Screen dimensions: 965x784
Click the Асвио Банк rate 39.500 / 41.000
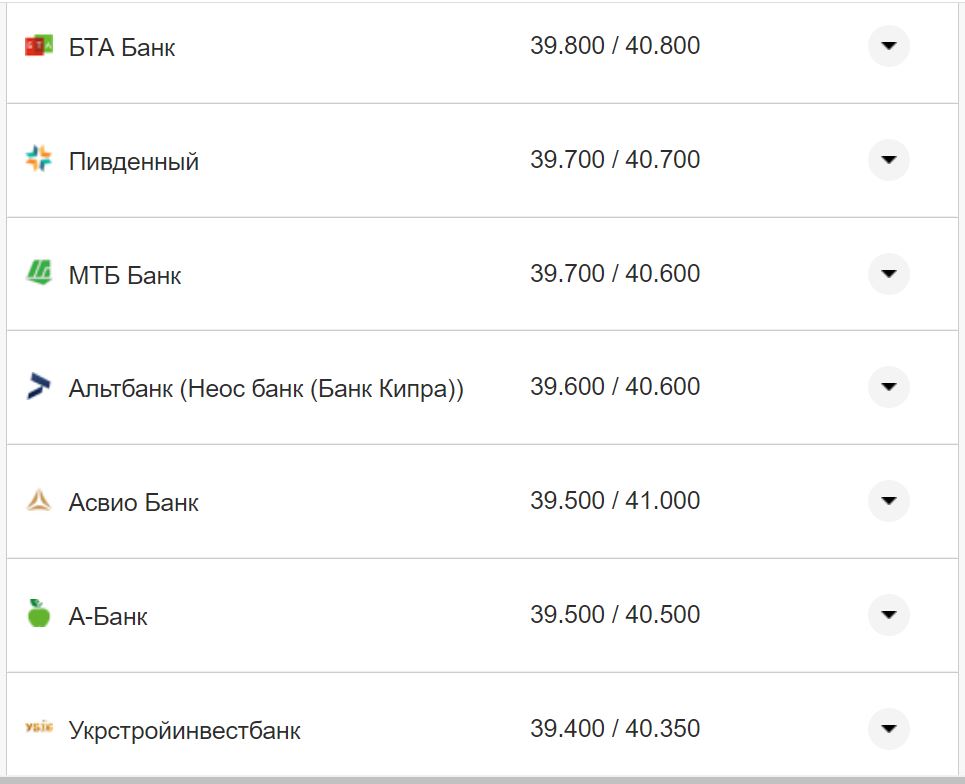click(x=615, y=500)
